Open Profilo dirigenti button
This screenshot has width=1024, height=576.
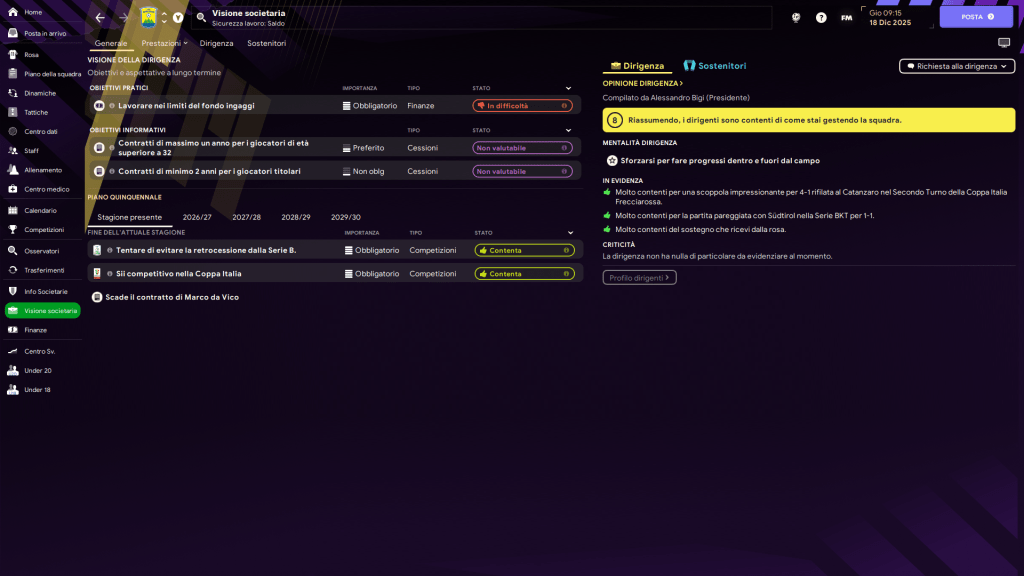(639, 278)
